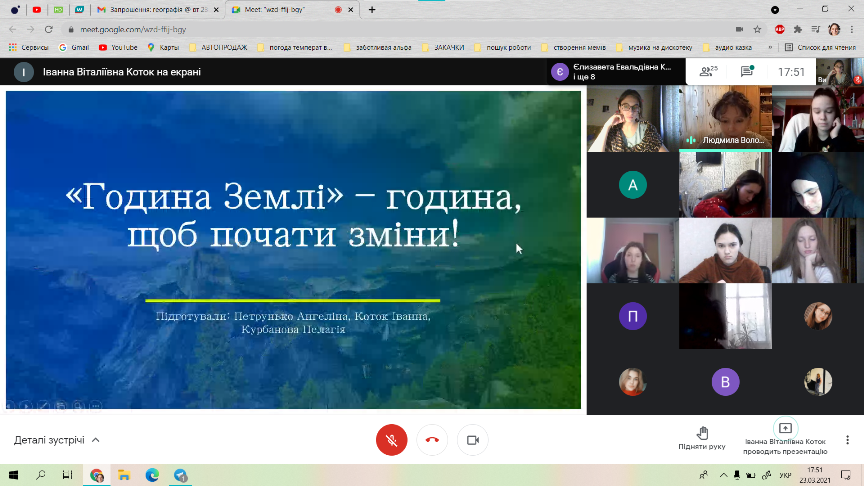Open the three-dot more options menu
This screenshot has height=486, width=864.
click(848, 440)
